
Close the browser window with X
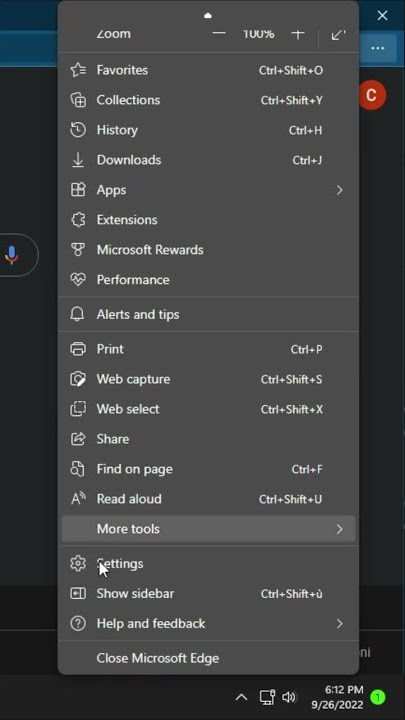tap(382, 16)
